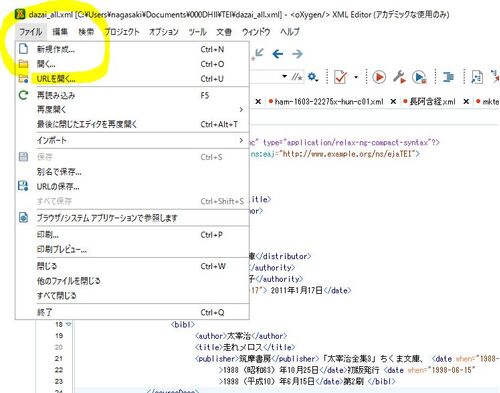Click the 筑摩書房 publisher text
500x393 pixels.
point(255,359)
